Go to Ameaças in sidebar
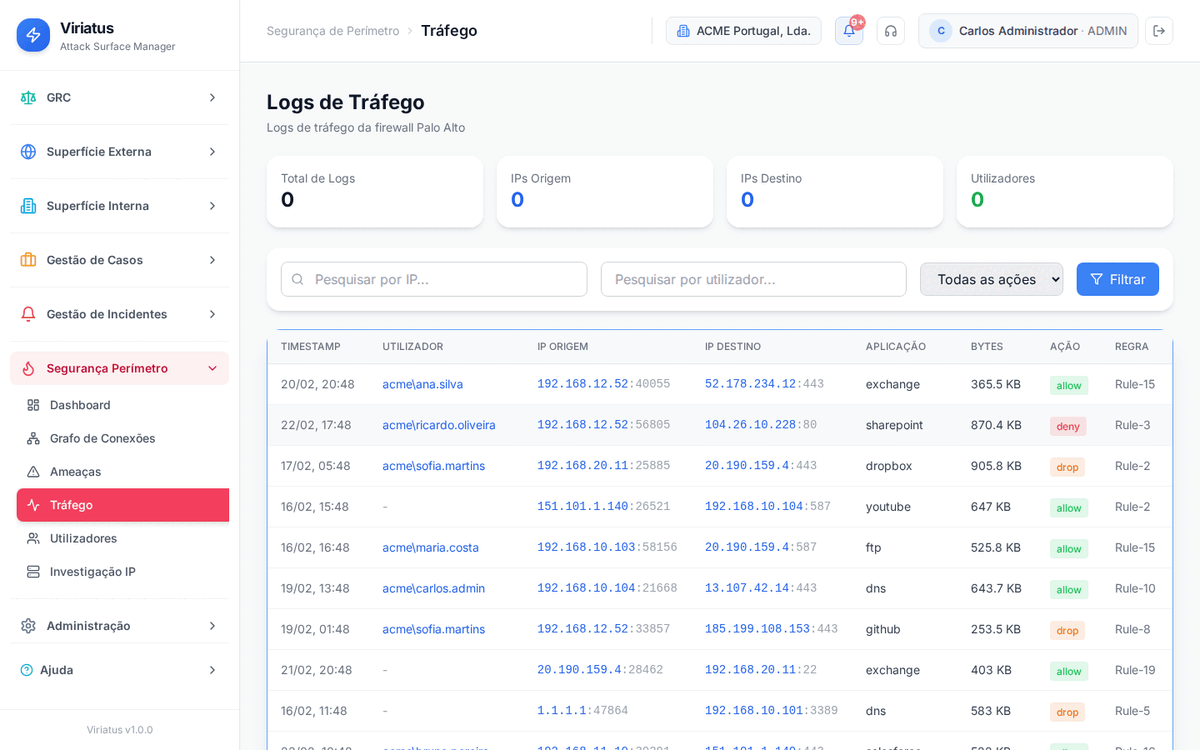This screenshot has width=1200, height=750. (x=75, y=472)
